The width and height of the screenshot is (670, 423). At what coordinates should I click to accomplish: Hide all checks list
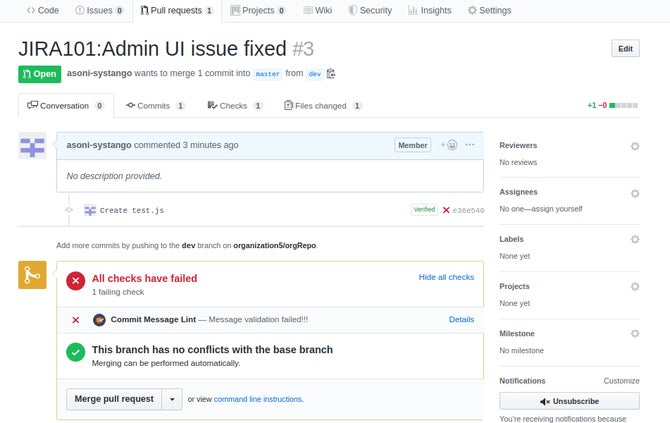[x=446, y=277]
